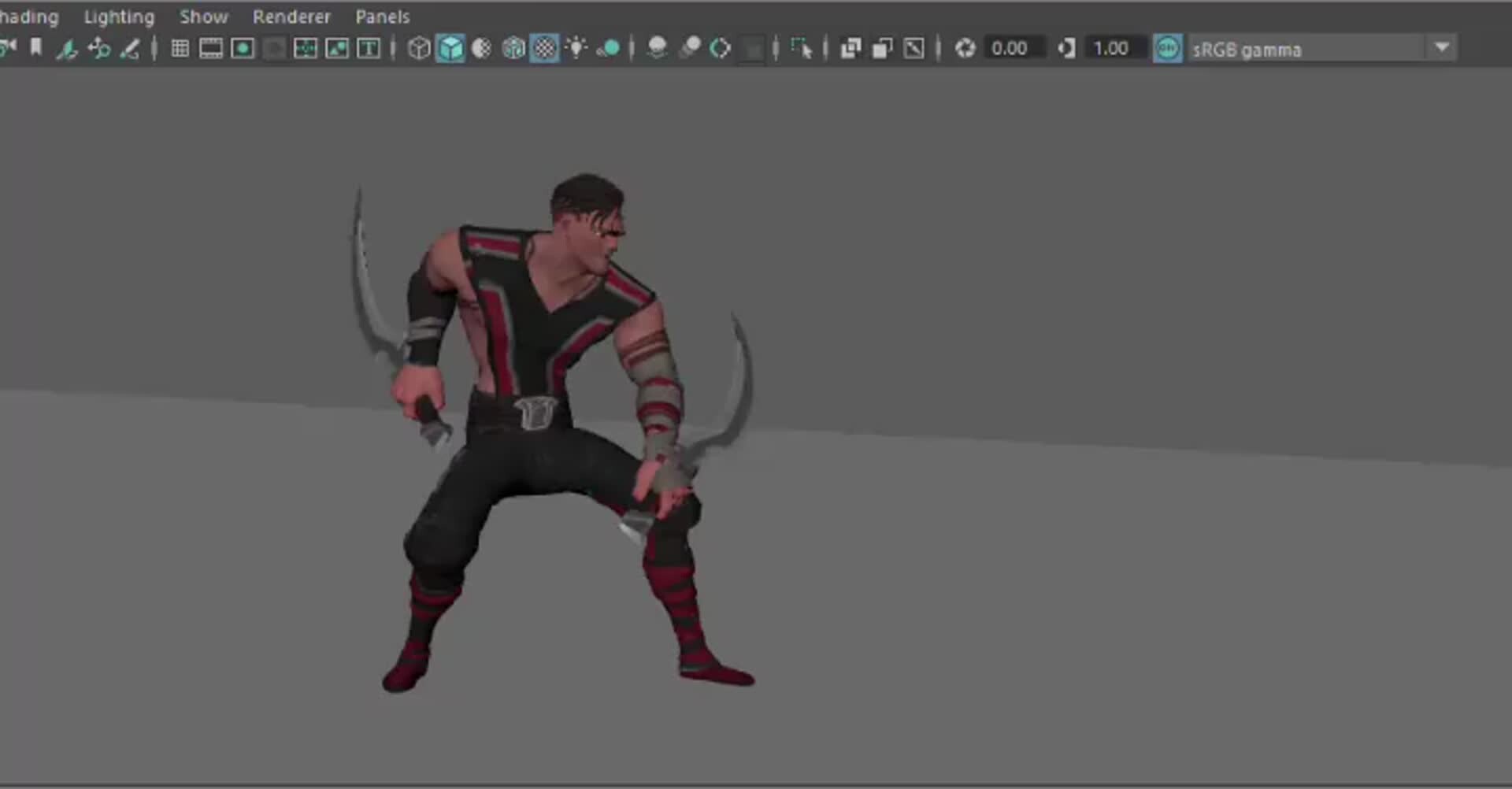Open the Show menu
This screenshot has width=1512, height=789.
coord(203,16)
